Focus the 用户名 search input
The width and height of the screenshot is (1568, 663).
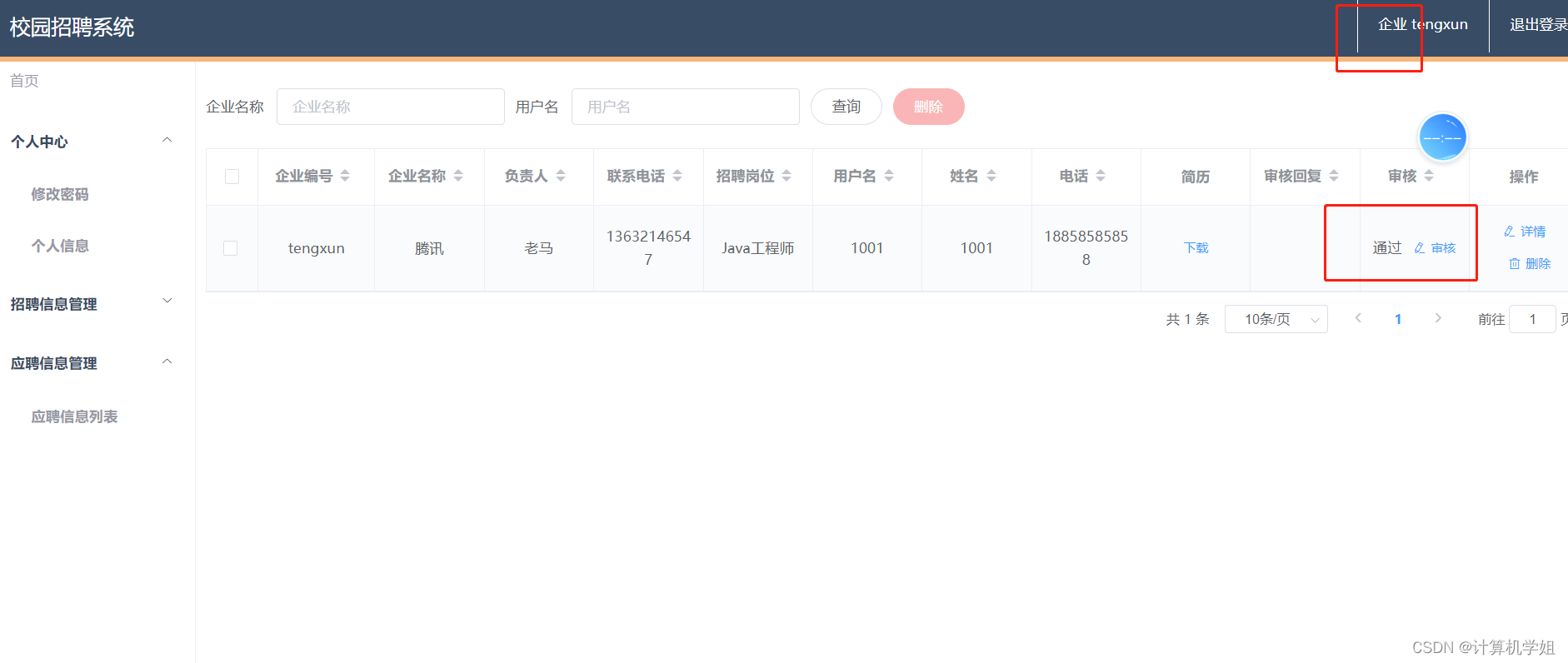(686, 107)
